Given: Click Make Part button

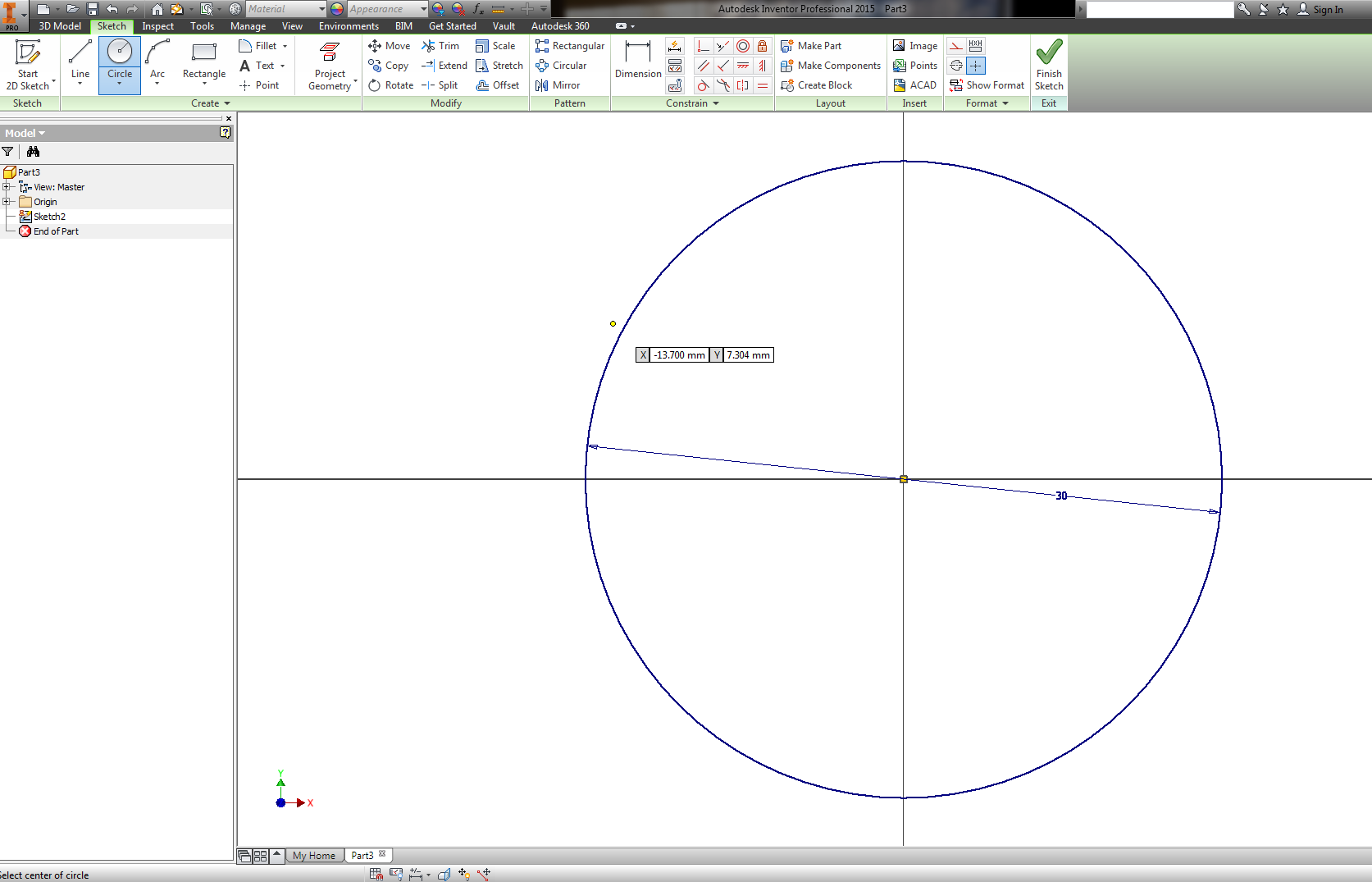Looking at the screenshot, I should tap(811, 46).
